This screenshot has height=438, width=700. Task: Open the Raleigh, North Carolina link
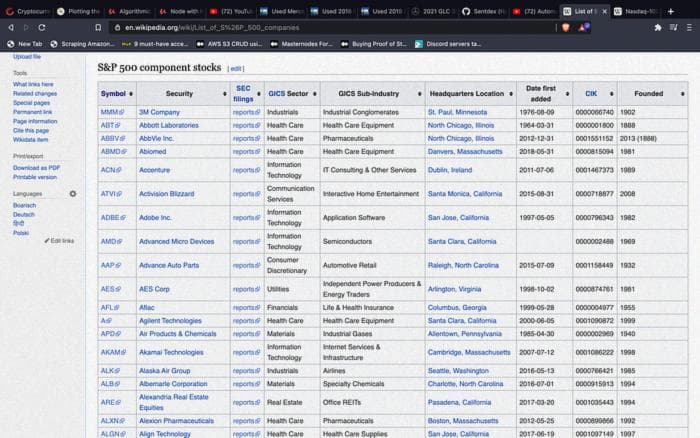463,265
